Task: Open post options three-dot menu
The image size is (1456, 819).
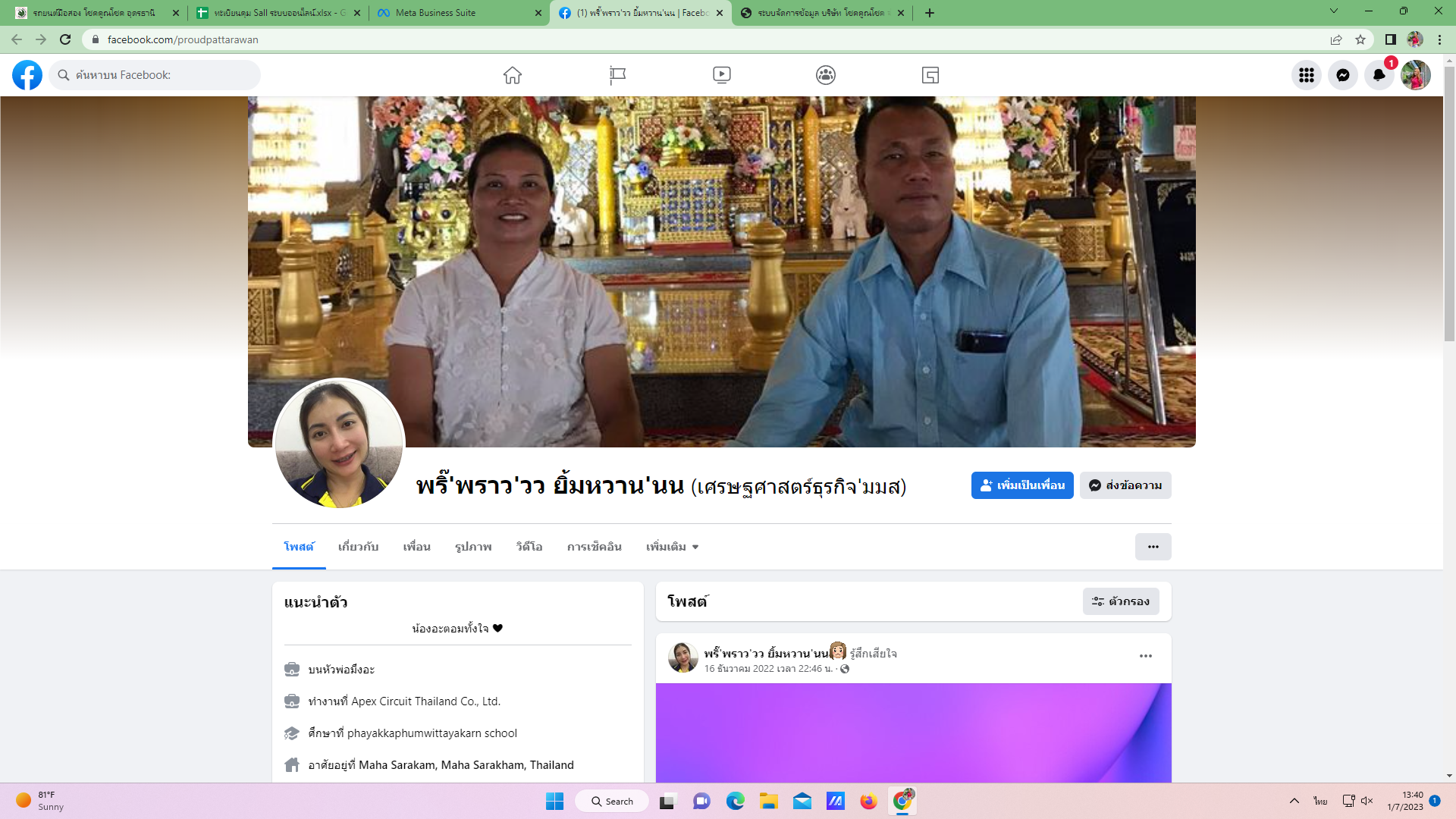Action: (x=1145, y=656)
